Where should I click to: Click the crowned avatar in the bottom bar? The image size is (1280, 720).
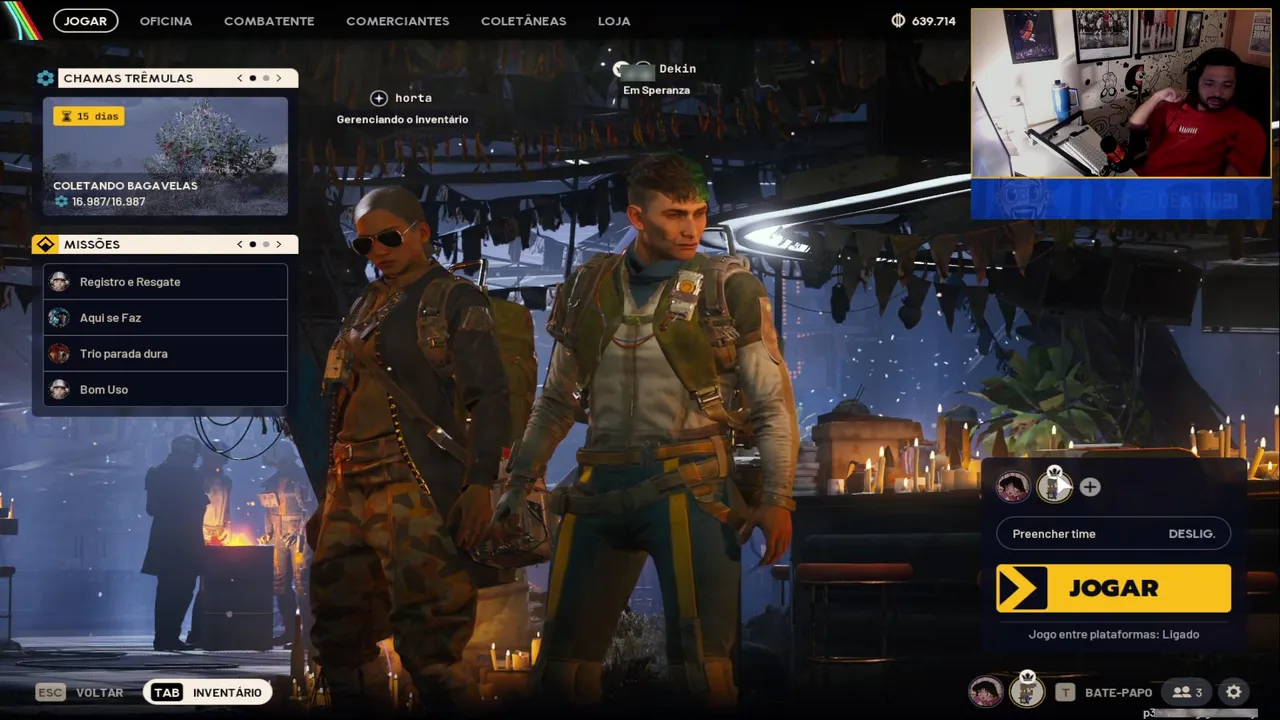1026,690
